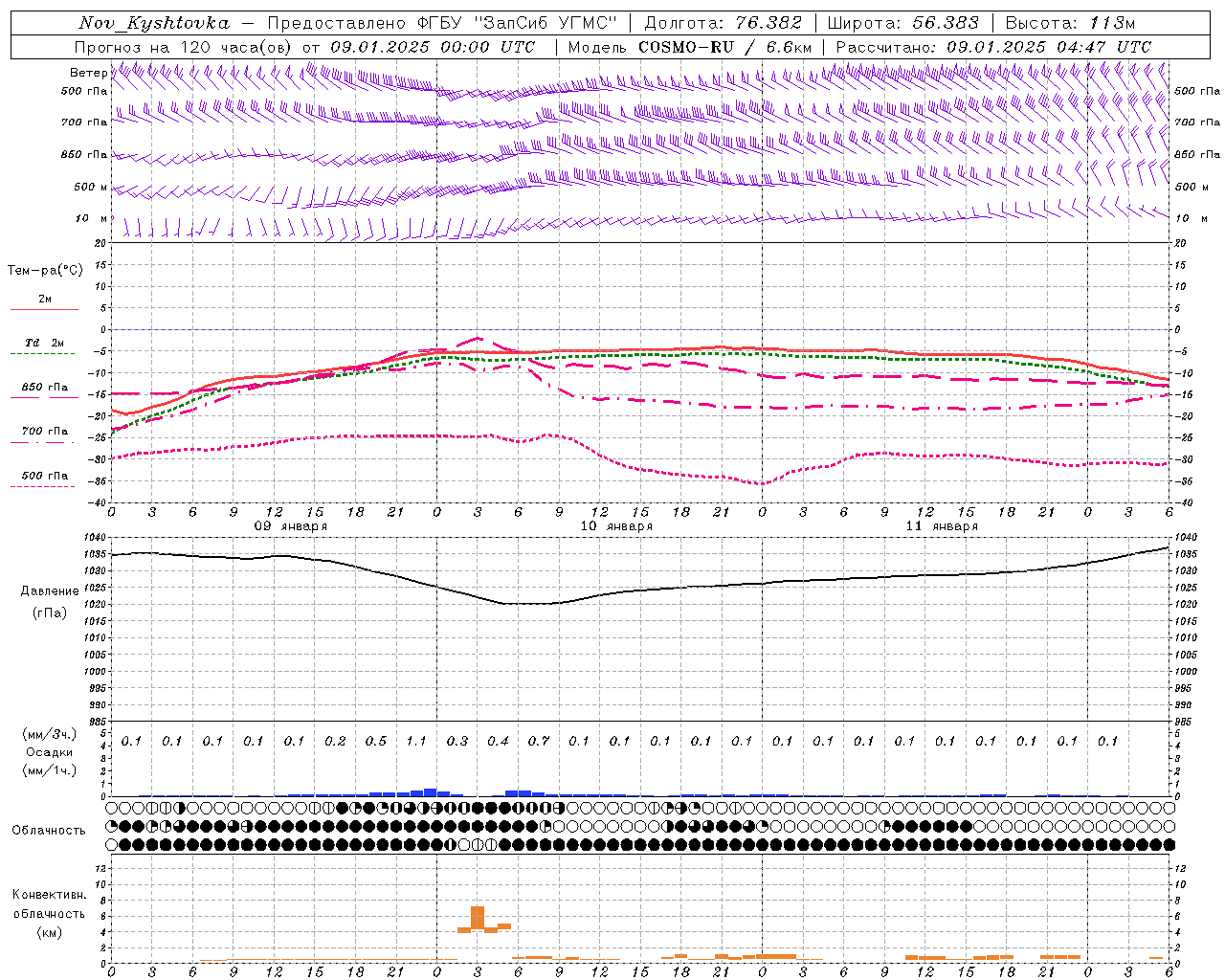Click the Прогноз на 120 часа(ов) text
1225x980 pixels.
click(x=184, y=47)
